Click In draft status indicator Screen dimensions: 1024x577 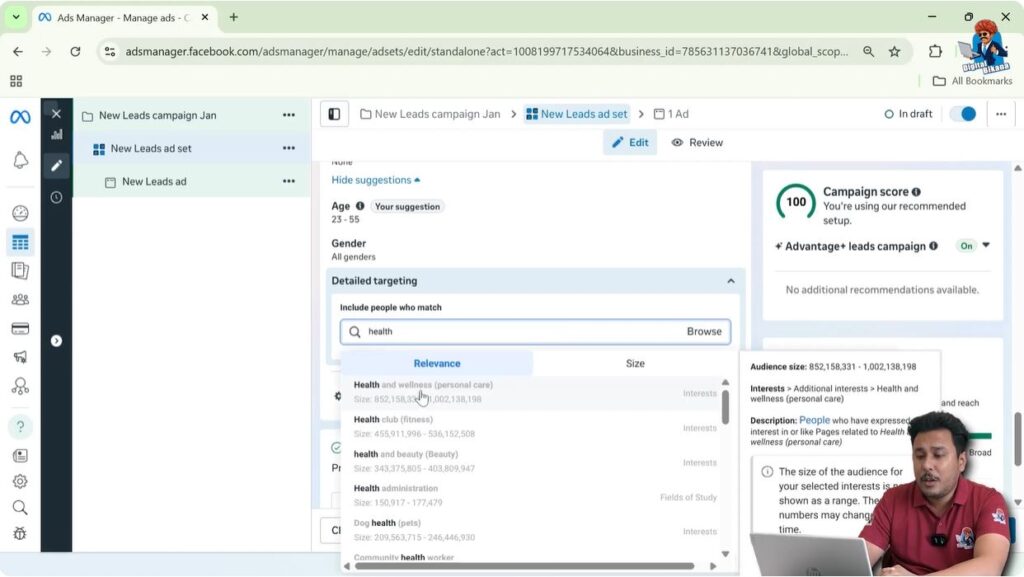pyautogui.click(x=908, y=114)
